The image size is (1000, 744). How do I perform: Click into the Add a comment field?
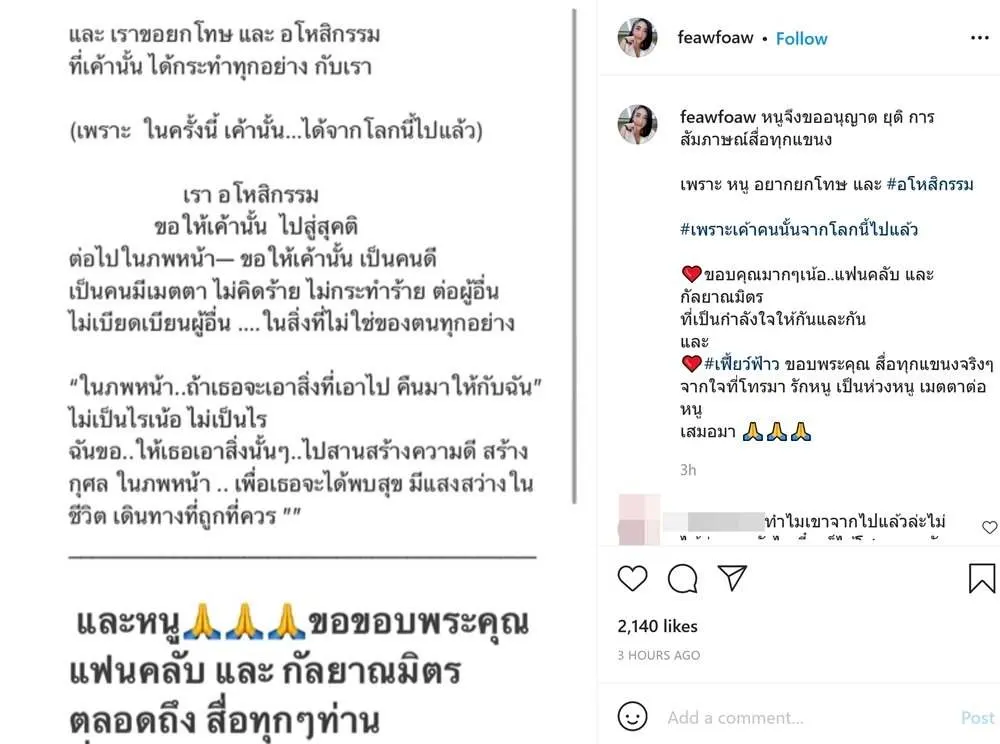point(810,718)
